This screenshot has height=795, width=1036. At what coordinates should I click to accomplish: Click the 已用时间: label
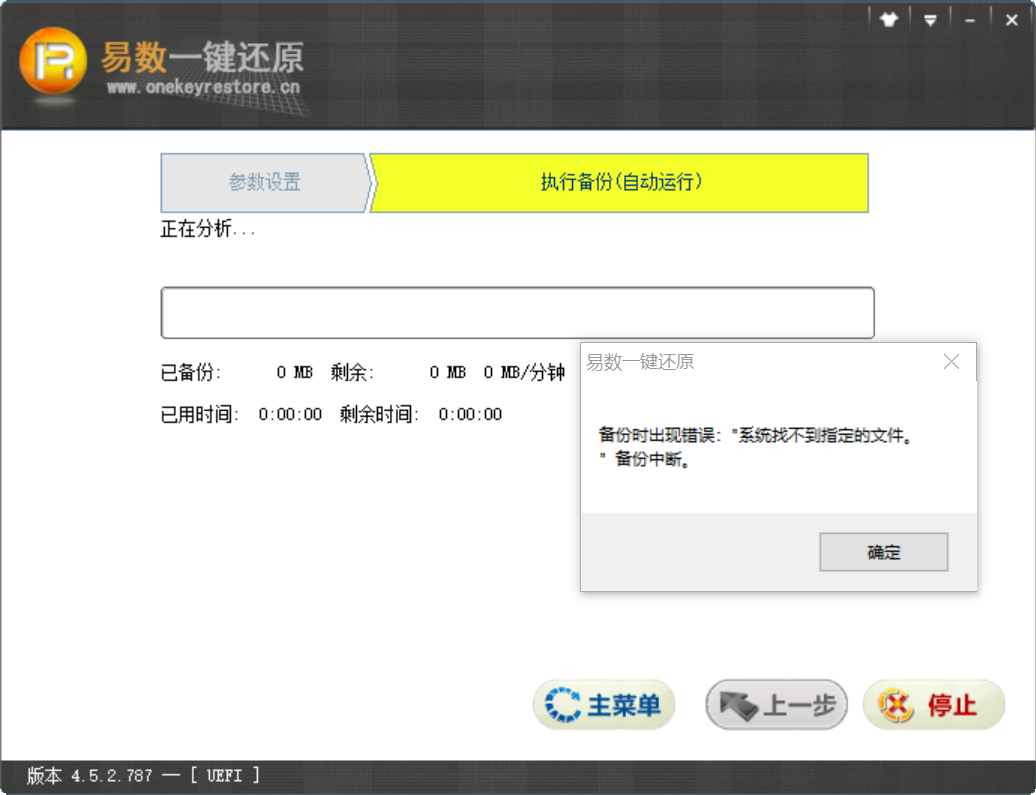coord(200,414)
